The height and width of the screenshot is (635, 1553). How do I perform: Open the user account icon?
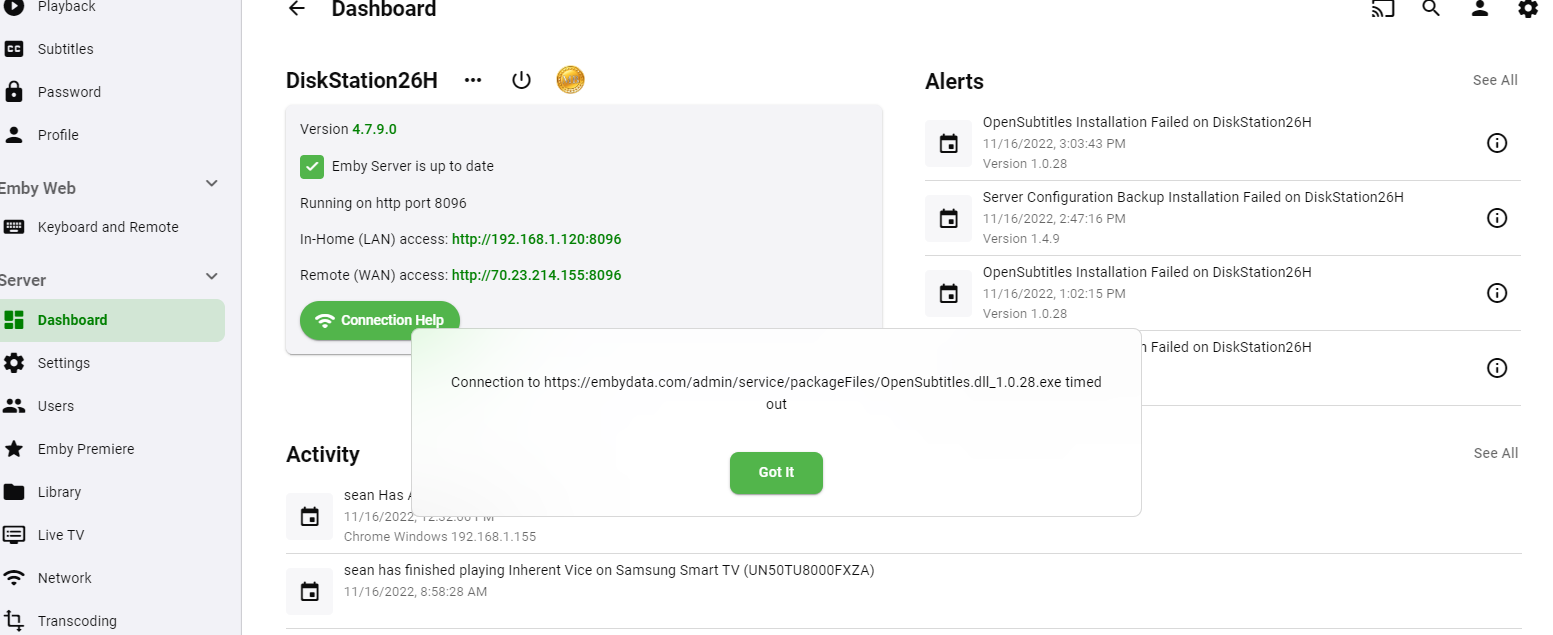[1480, 9]
